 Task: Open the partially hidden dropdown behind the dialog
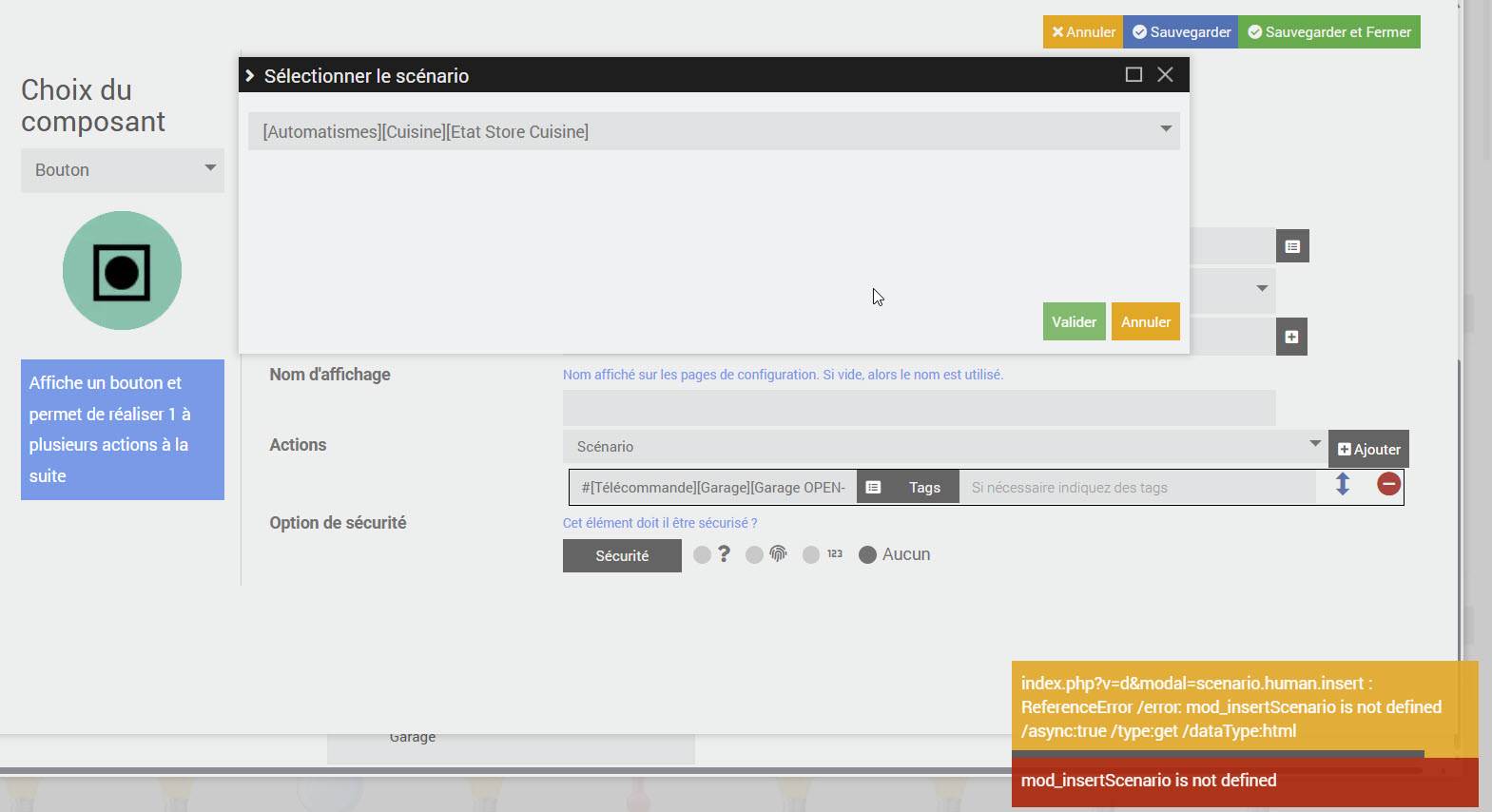tap(1232, 289)
